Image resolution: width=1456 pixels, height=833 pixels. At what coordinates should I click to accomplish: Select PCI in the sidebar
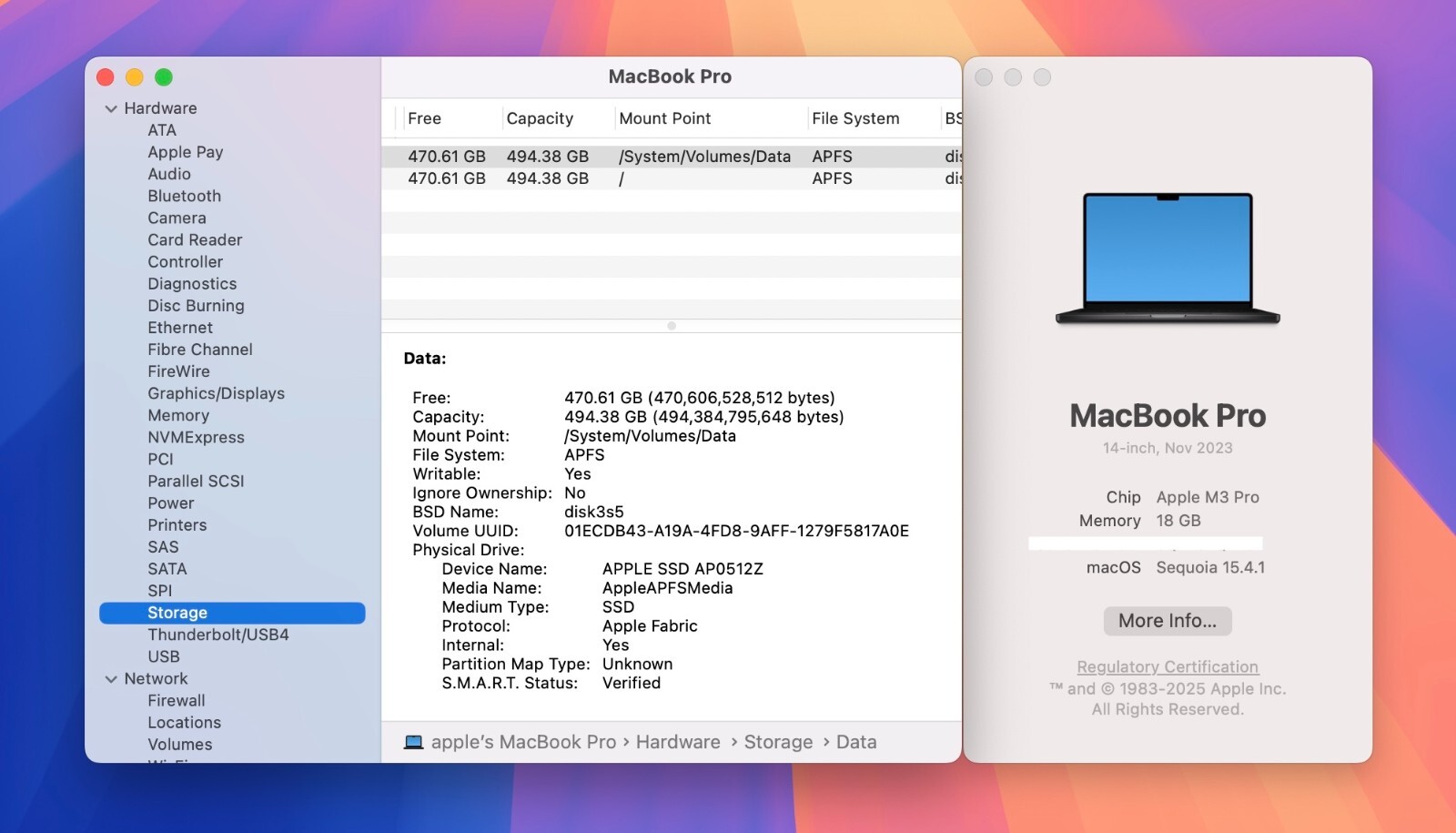pyautogui.click(x=160, y=459)
